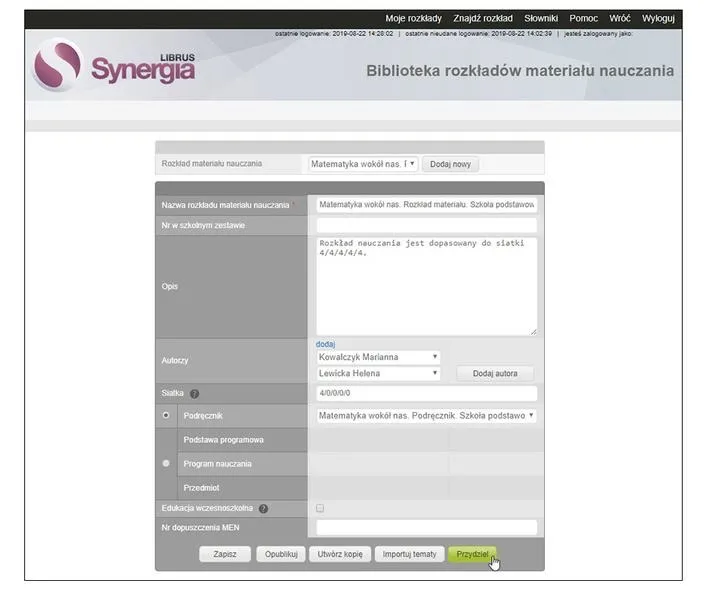Click the Opis textarea resize handle
The width and height of the screenshot is (718, 600).
[533, 332]
